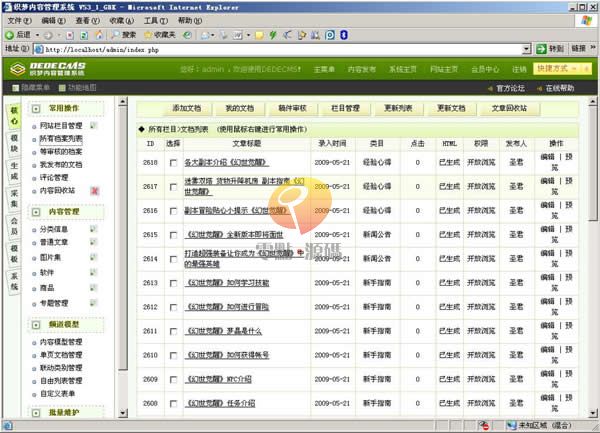Image resolution: width=600 pixels, height=433 pixels.
Task: Click the icon beside 普通文章
Action: [94, 242]
